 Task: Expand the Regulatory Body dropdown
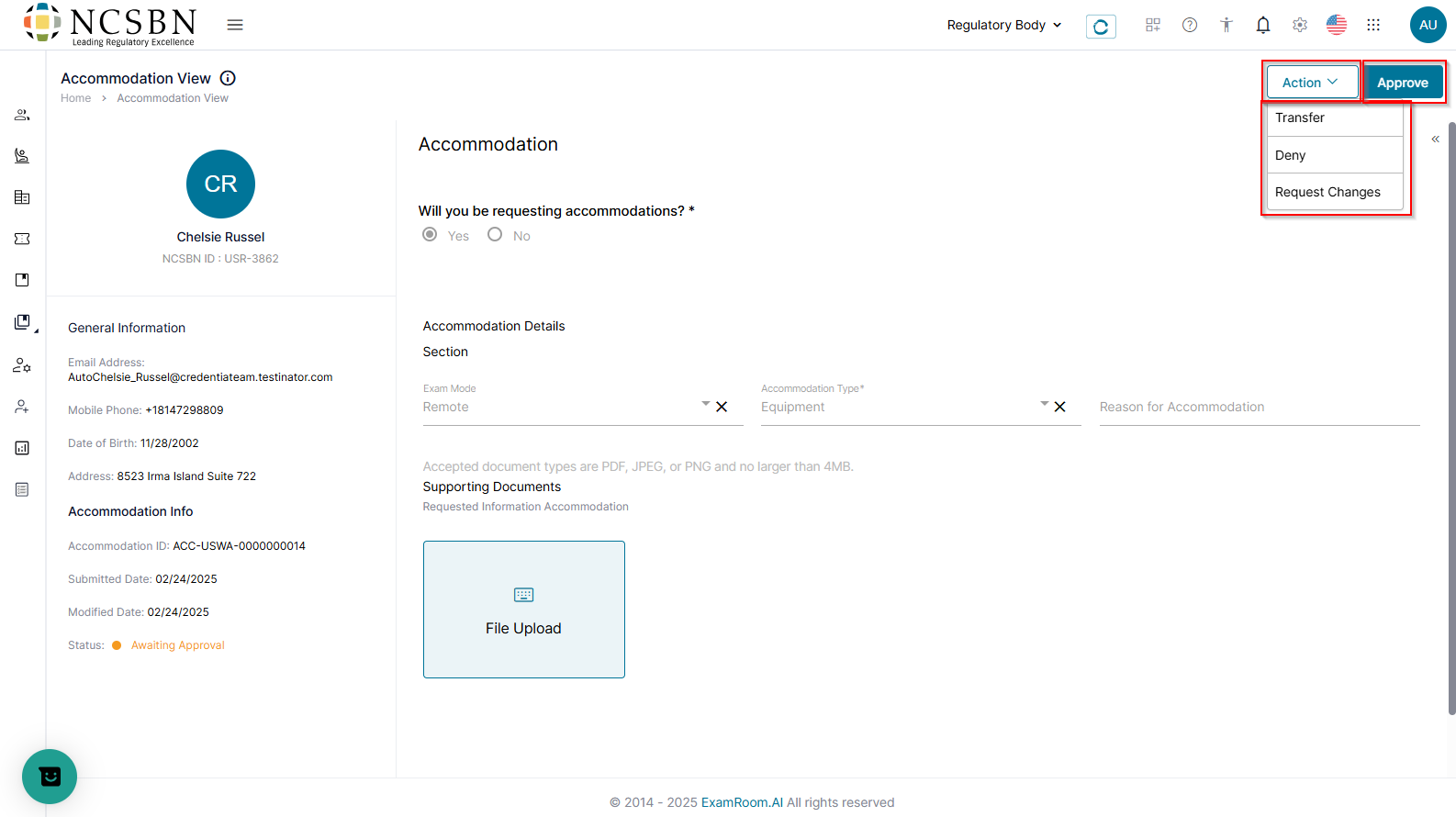point(1004,25)
